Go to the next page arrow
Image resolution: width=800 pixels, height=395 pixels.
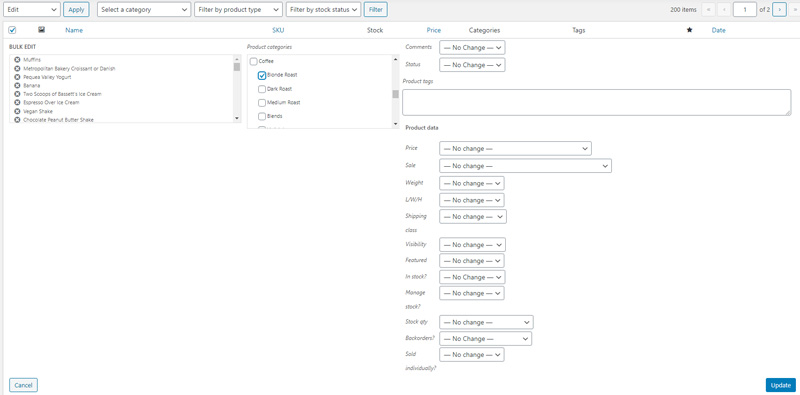(779, 10)
